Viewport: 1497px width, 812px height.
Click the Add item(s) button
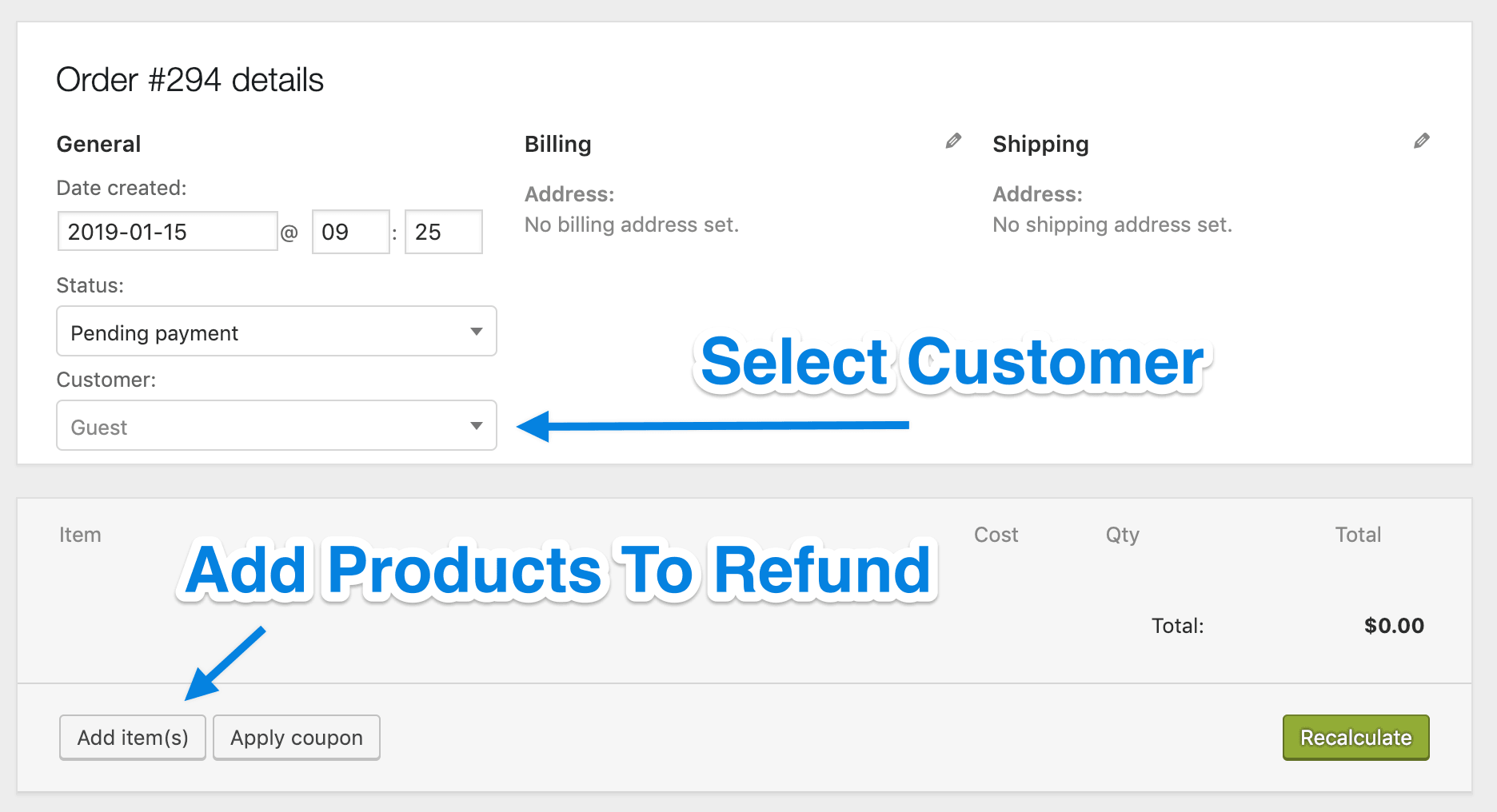coord(133,738)
